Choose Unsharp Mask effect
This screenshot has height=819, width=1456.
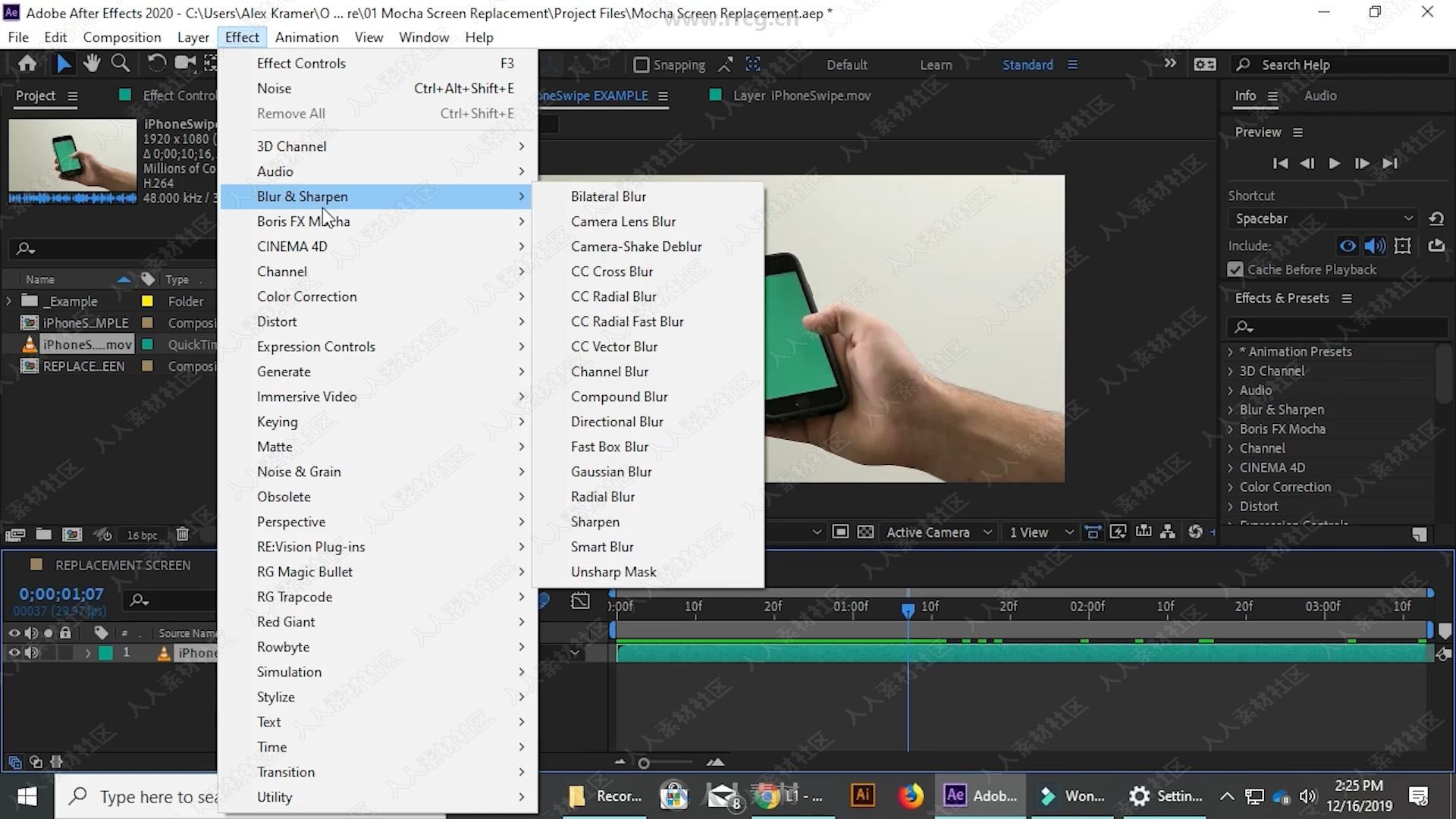(x=613, y=572)
